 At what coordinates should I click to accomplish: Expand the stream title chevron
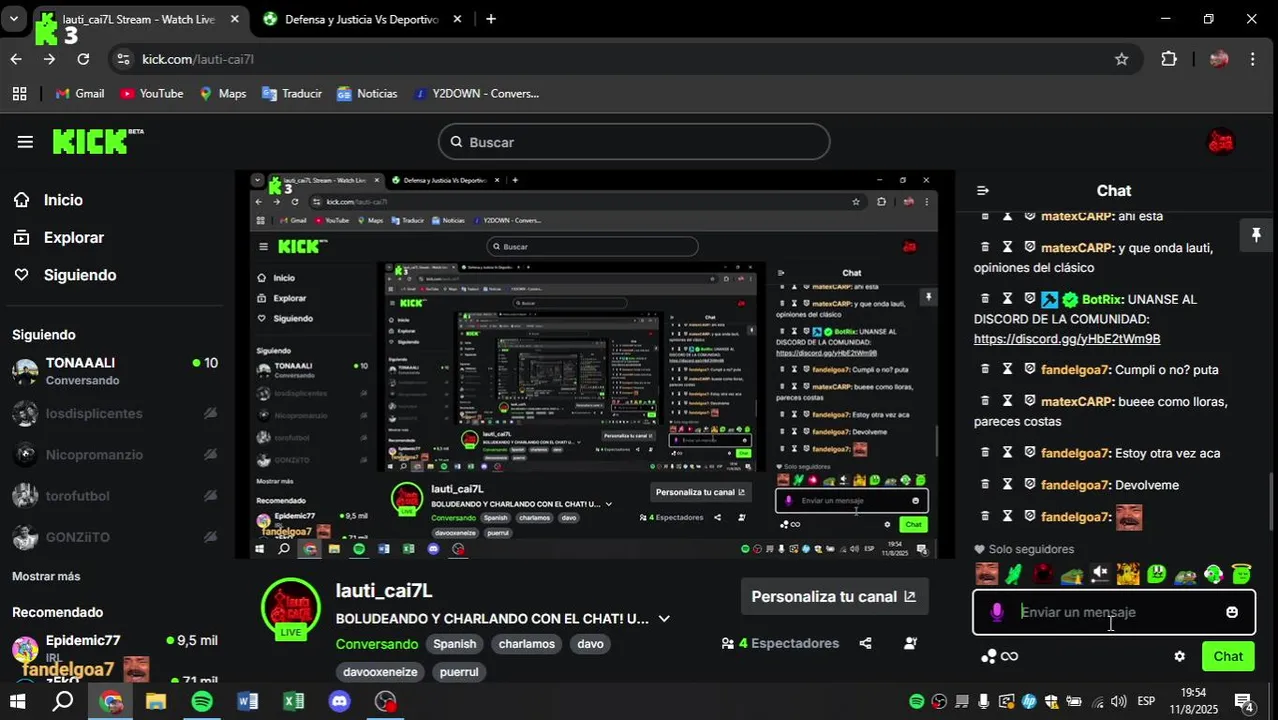[x=664, y=619]
